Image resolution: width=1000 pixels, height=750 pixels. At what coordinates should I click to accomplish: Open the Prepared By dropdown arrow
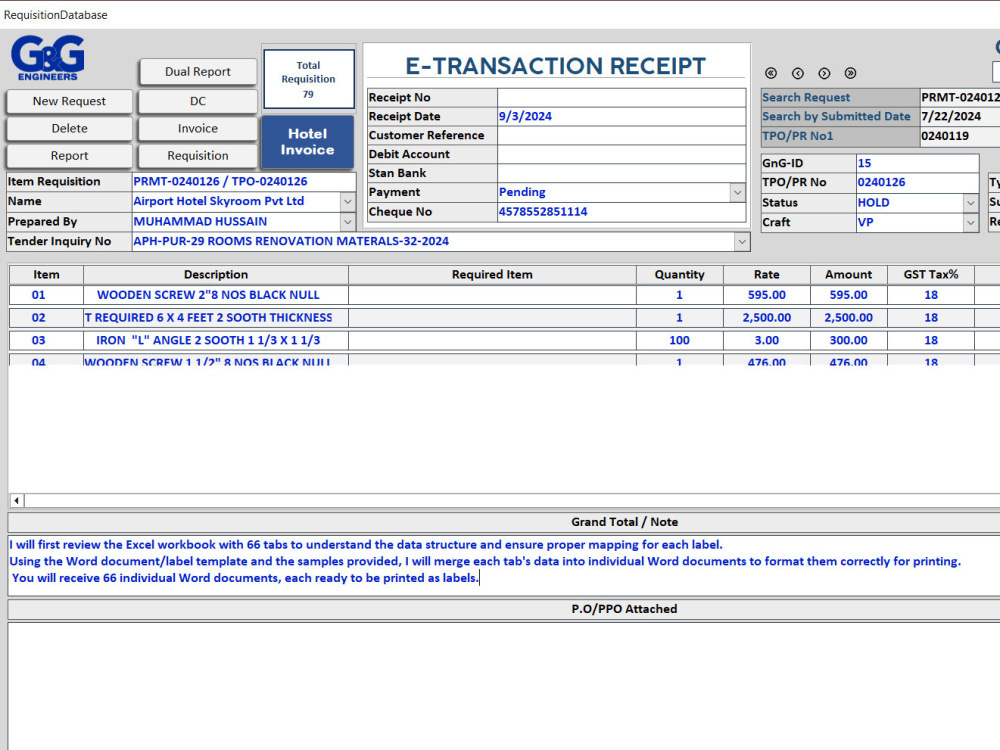coord(348,222)
